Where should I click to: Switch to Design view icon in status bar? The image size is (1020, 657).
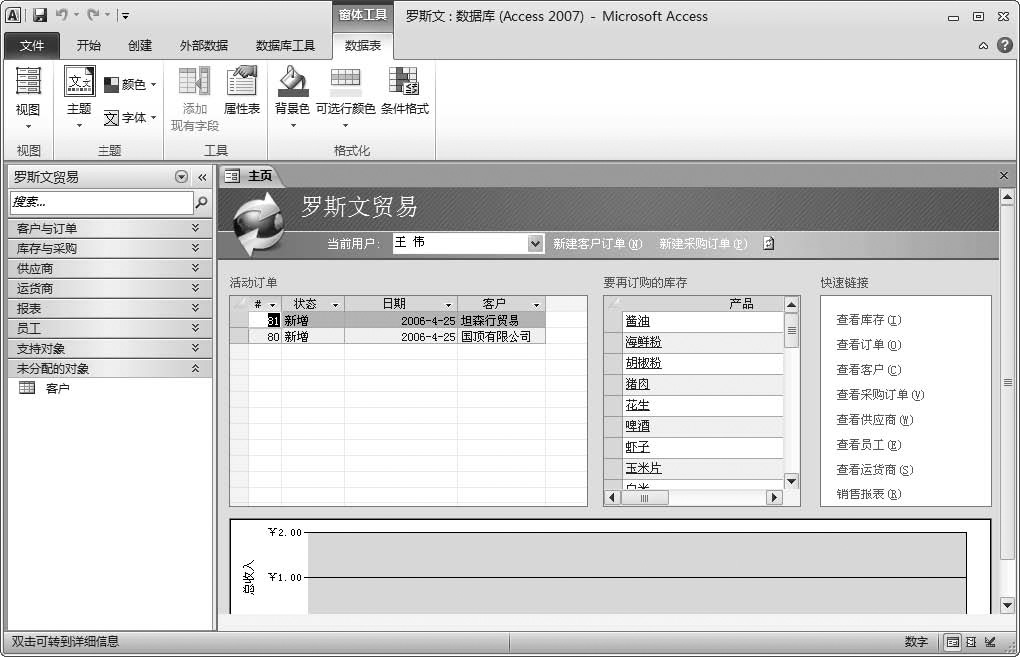(x=990, y=642)
